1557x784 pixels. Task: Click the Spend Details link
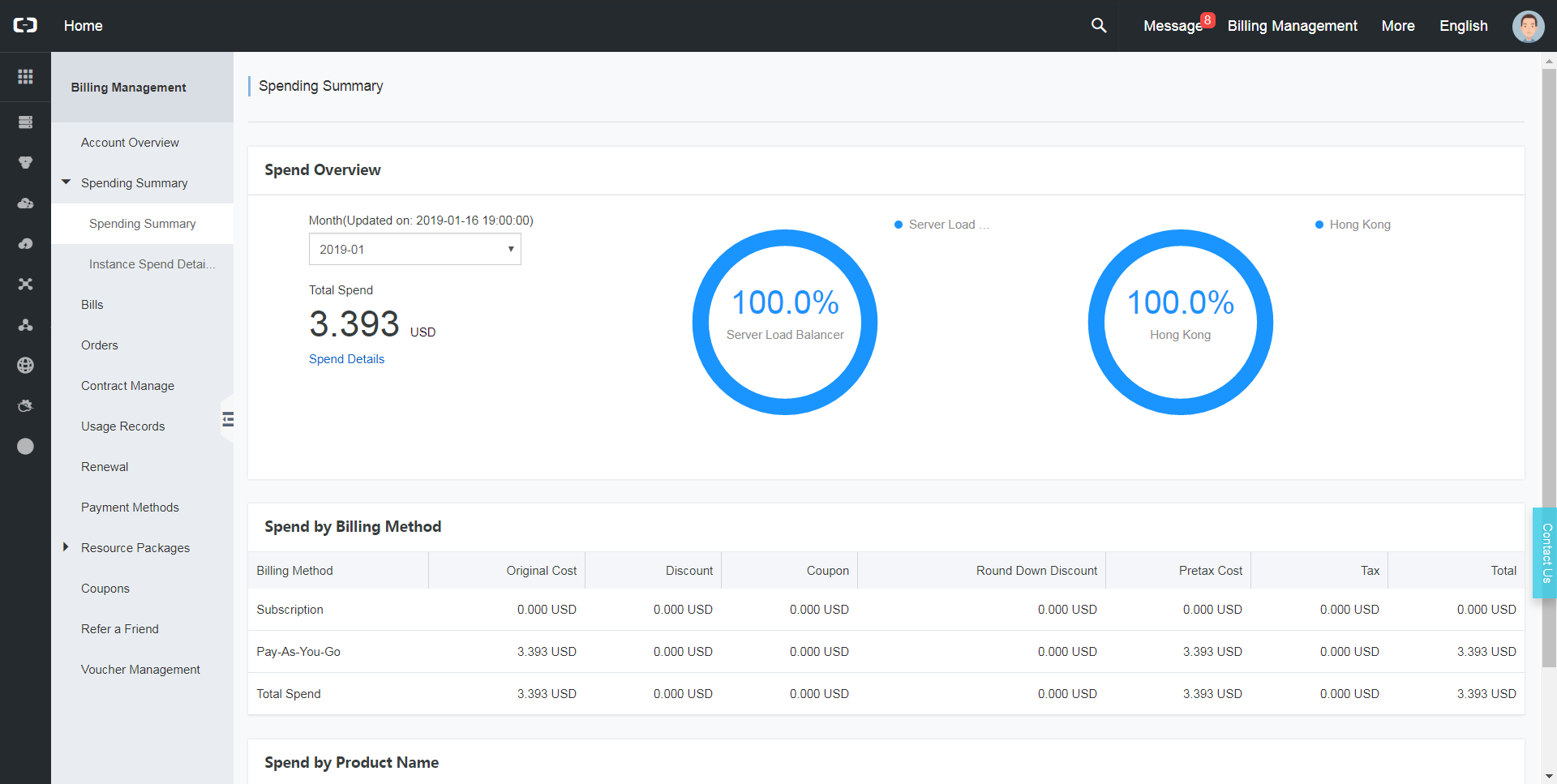coord(346,359)
